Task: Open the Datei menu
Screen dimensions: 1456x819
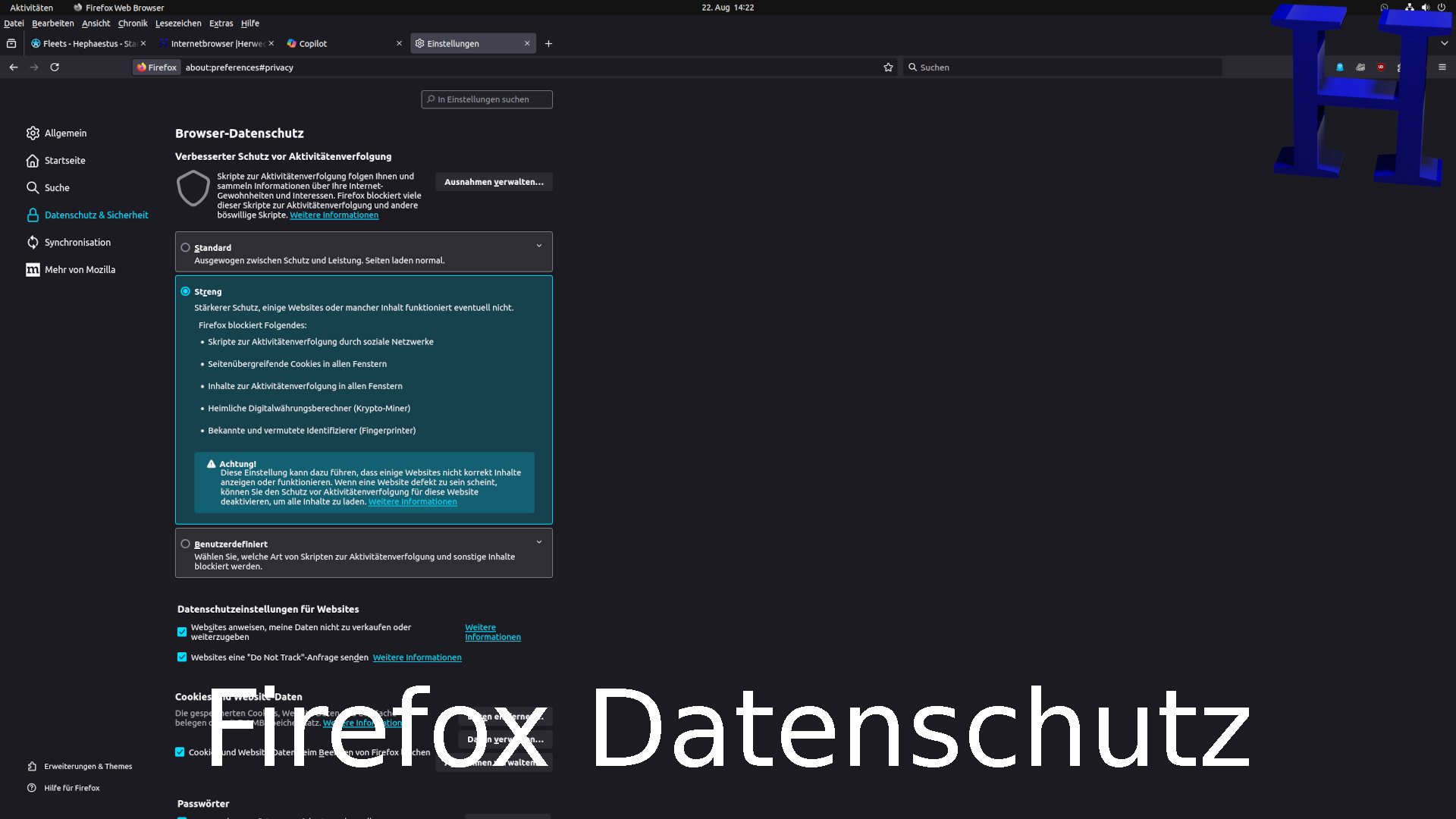Action: (14, 24)
